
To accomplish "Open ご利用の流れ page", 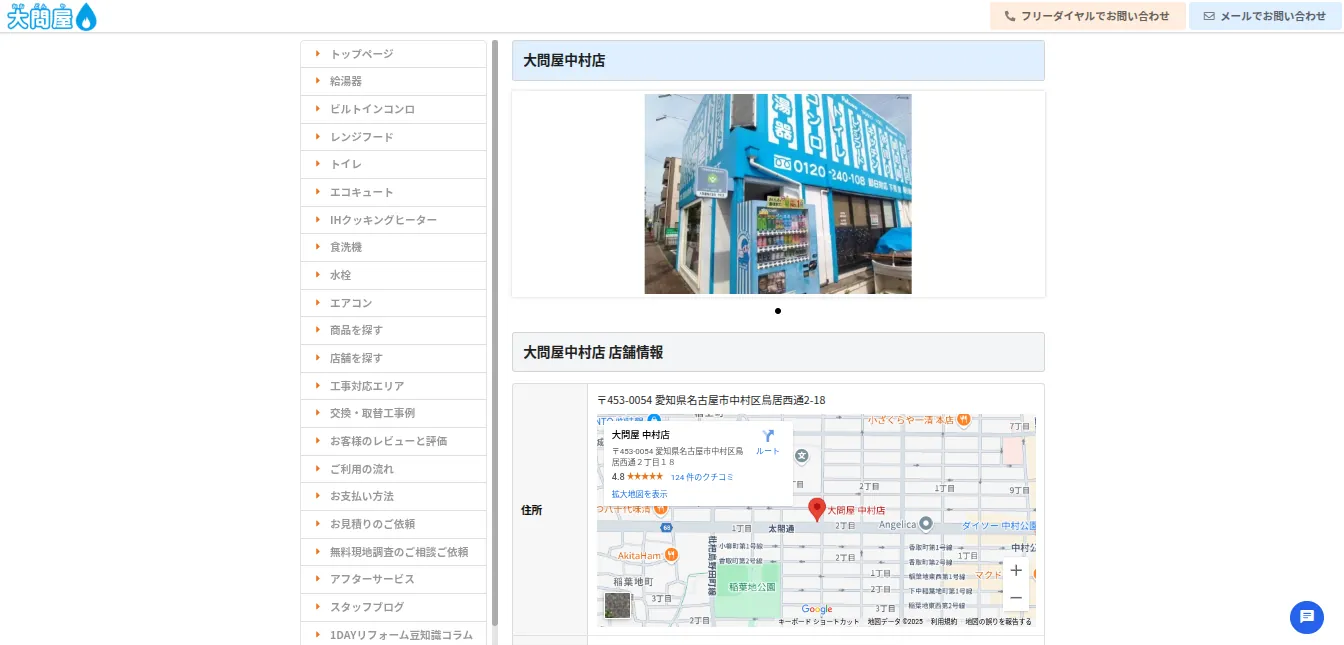I will pos(393,469).
